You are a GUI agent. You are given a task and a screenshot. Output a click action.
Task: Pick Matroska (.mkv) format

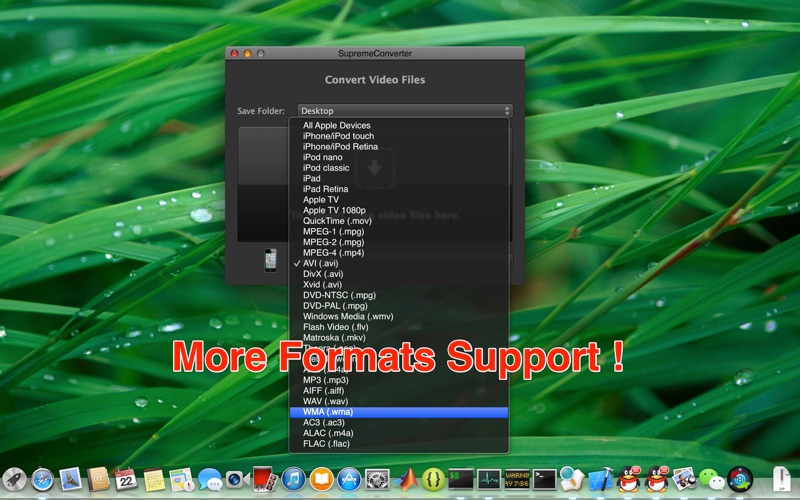[399, 338]
